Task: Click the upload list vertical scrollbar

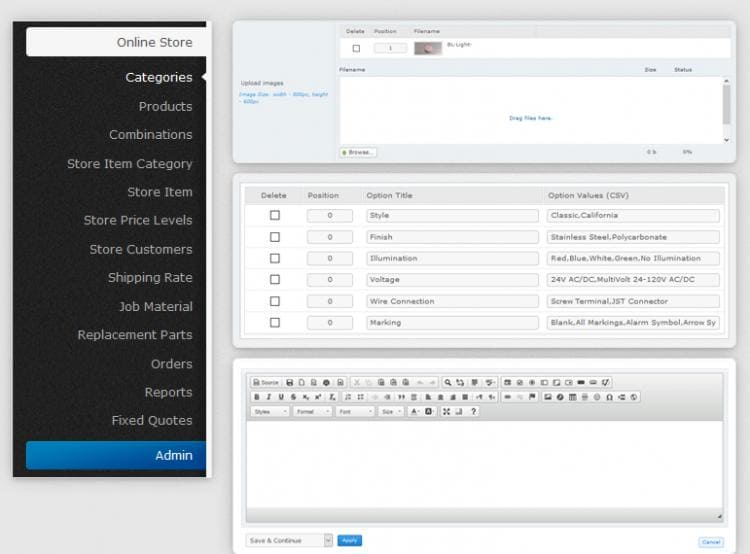Action: (x=726, y=110)
